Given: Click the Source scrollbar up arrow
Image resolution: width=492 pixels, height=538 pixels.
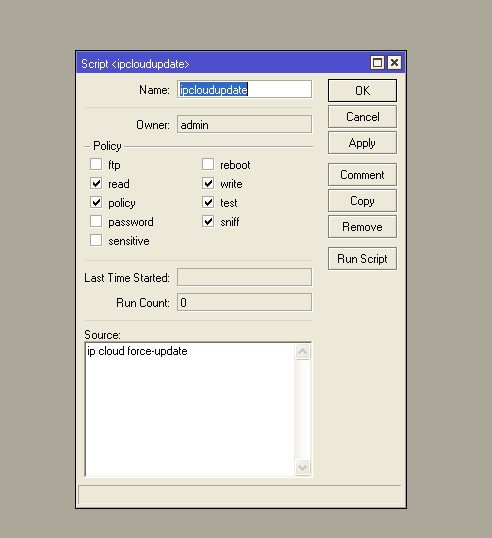Looking at the screenshot, I should (302, 351).
